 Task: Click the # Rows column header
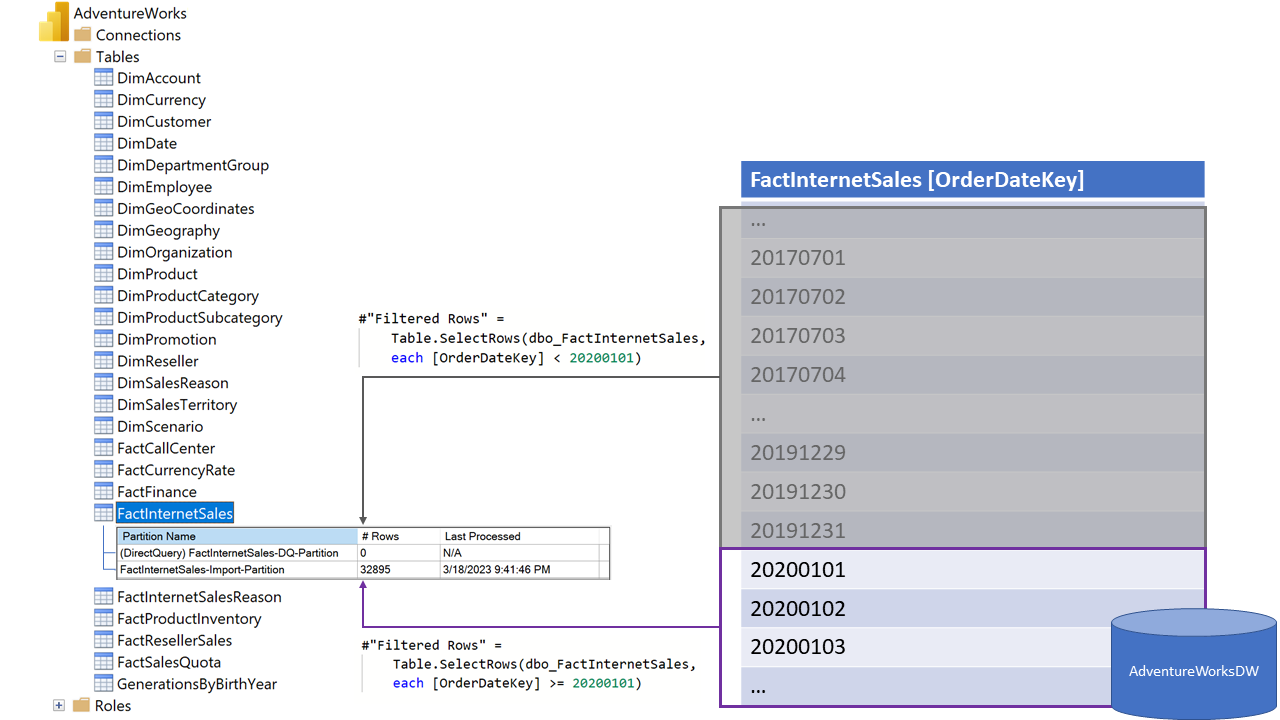click(x=399, y=536)
